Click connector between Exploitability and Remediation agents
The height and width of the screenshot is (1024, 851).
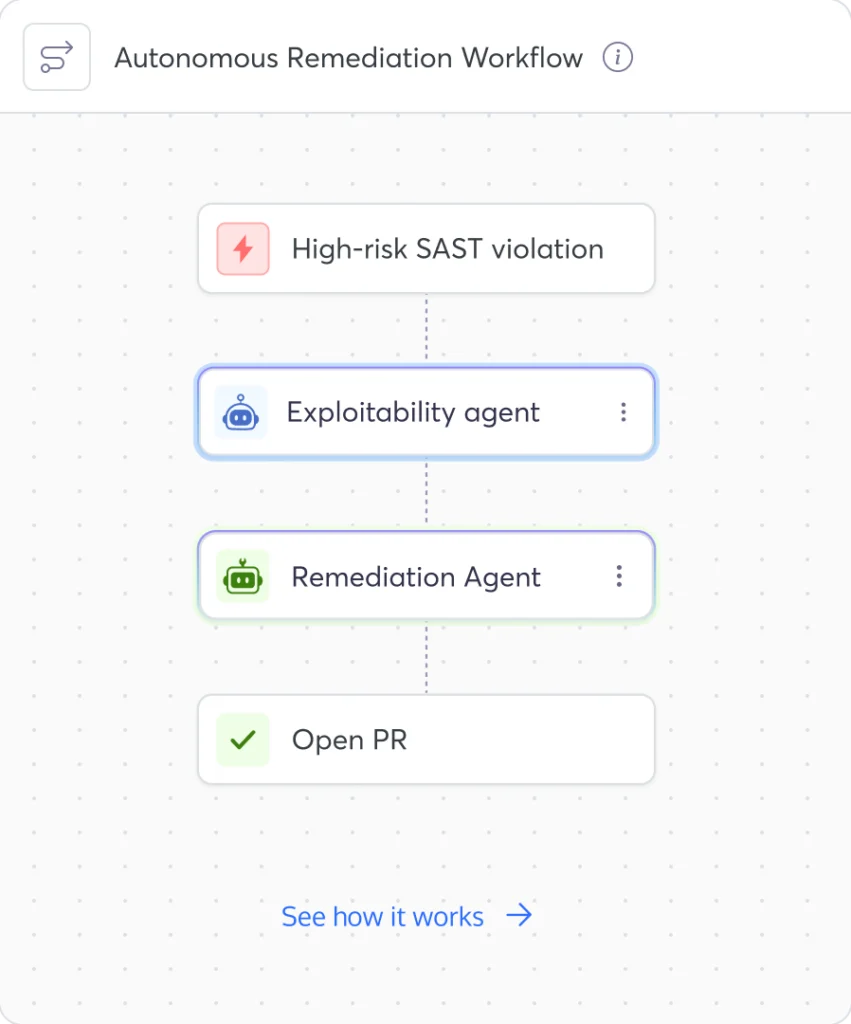point(426,492)
